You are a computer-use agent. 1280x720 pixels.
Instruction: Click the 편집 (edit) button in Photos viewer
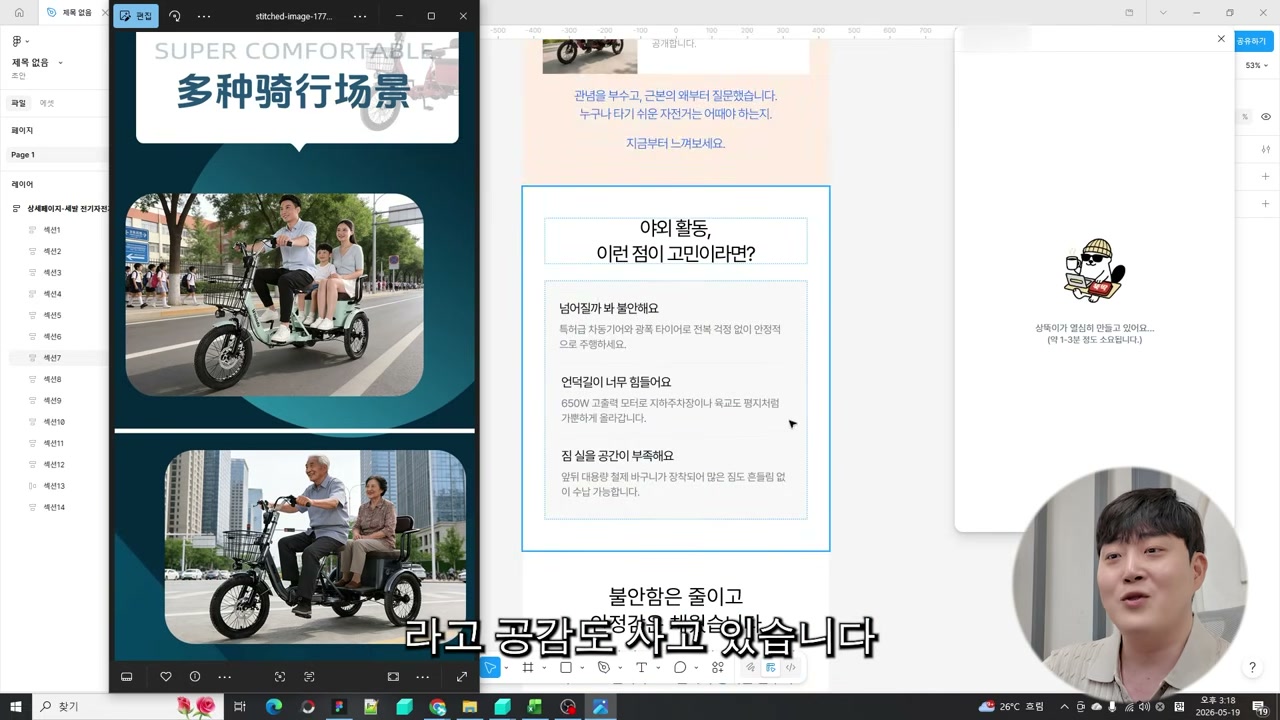point(136,16)
